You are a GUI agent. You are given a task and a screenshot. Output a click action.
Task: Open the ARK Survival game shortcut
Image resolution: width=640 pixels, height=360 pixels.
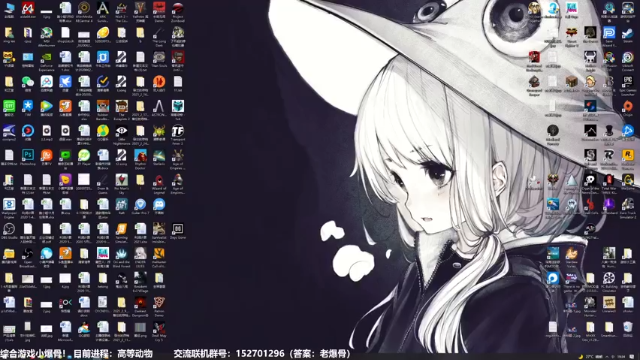(x=103, y=11)
